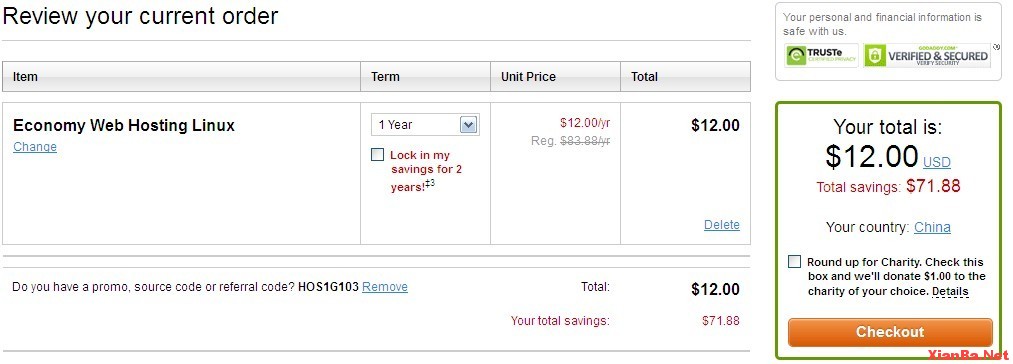The image size is (1013, 364).
Task: Click the Item column header
Action: pyautogui.click(x=182, y=77)
